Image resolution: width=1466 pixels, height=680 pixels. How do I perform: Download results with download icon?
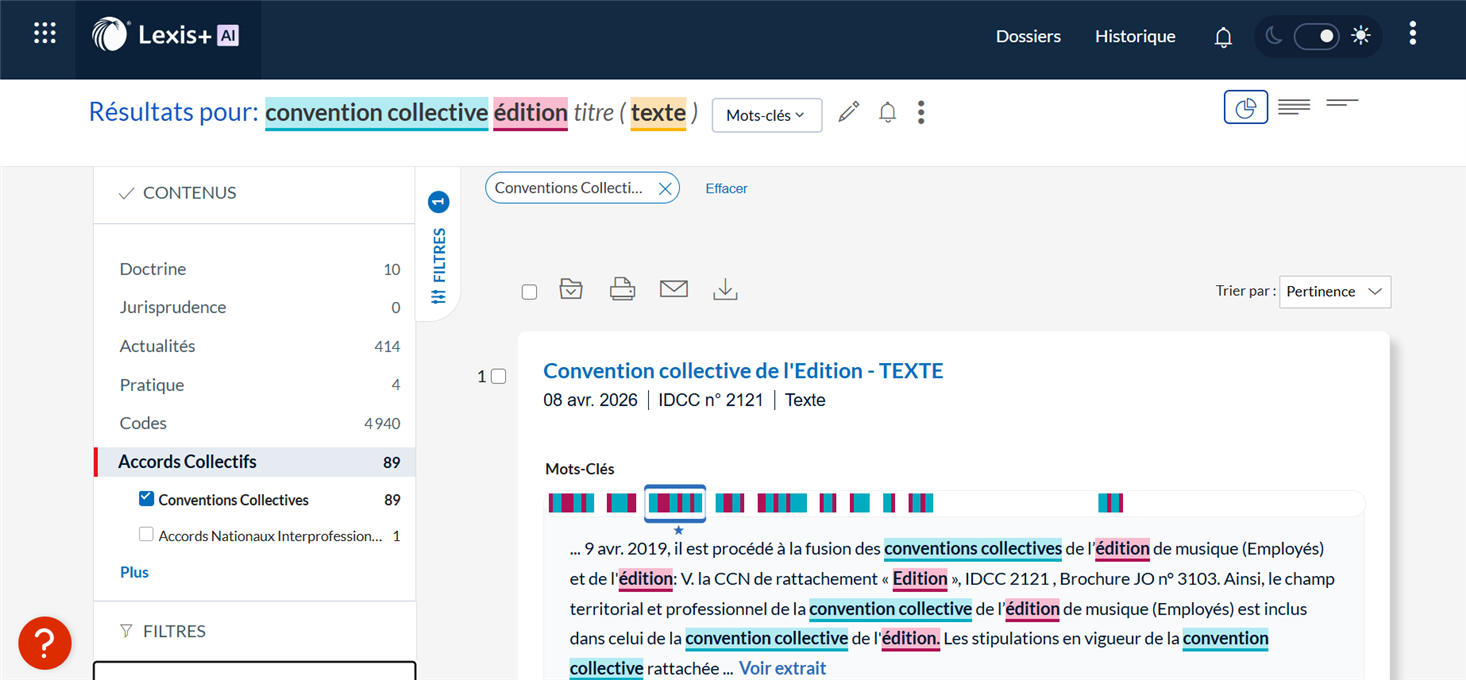(x=725, y=290)
